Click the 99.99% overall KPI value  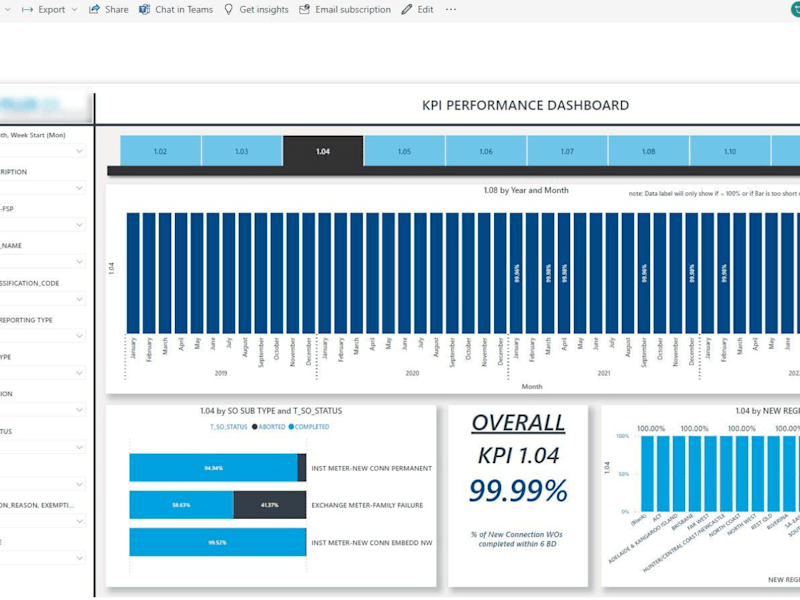point(518,490)
